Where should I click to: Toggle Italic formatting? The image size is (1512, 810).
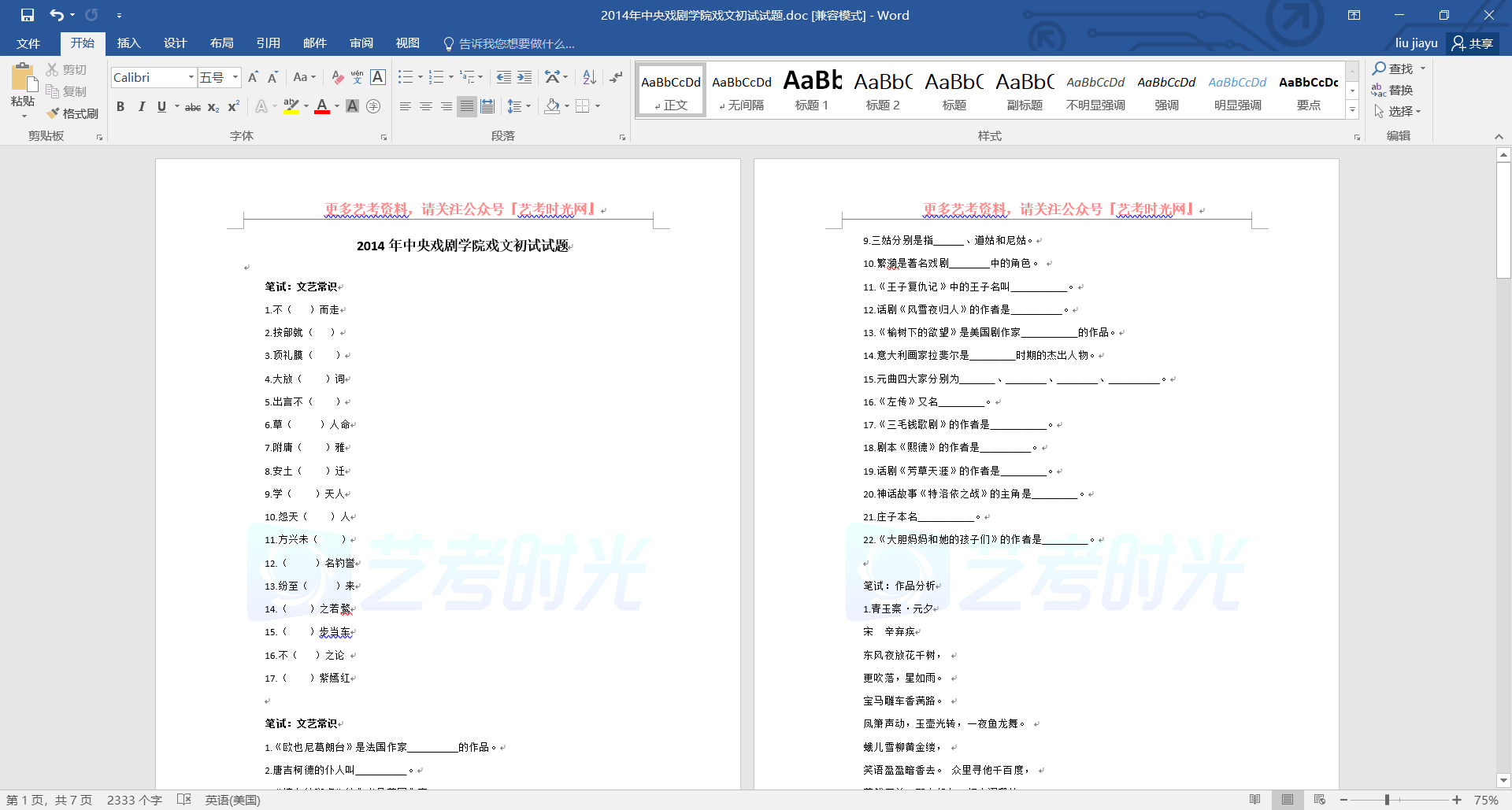(141, 106)
